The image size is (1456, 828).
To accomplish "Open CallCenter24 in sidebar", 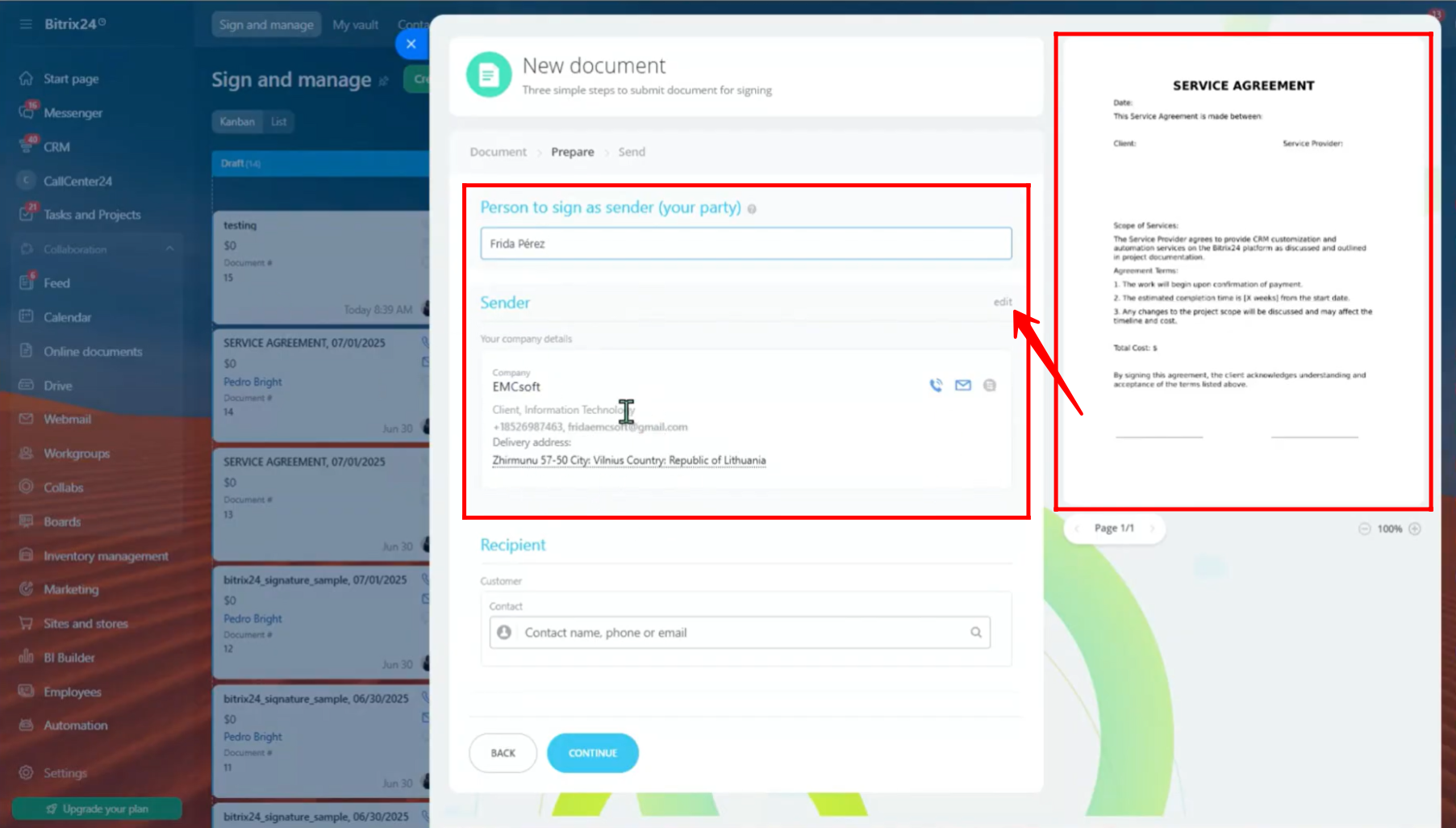I will coord(77,181).
